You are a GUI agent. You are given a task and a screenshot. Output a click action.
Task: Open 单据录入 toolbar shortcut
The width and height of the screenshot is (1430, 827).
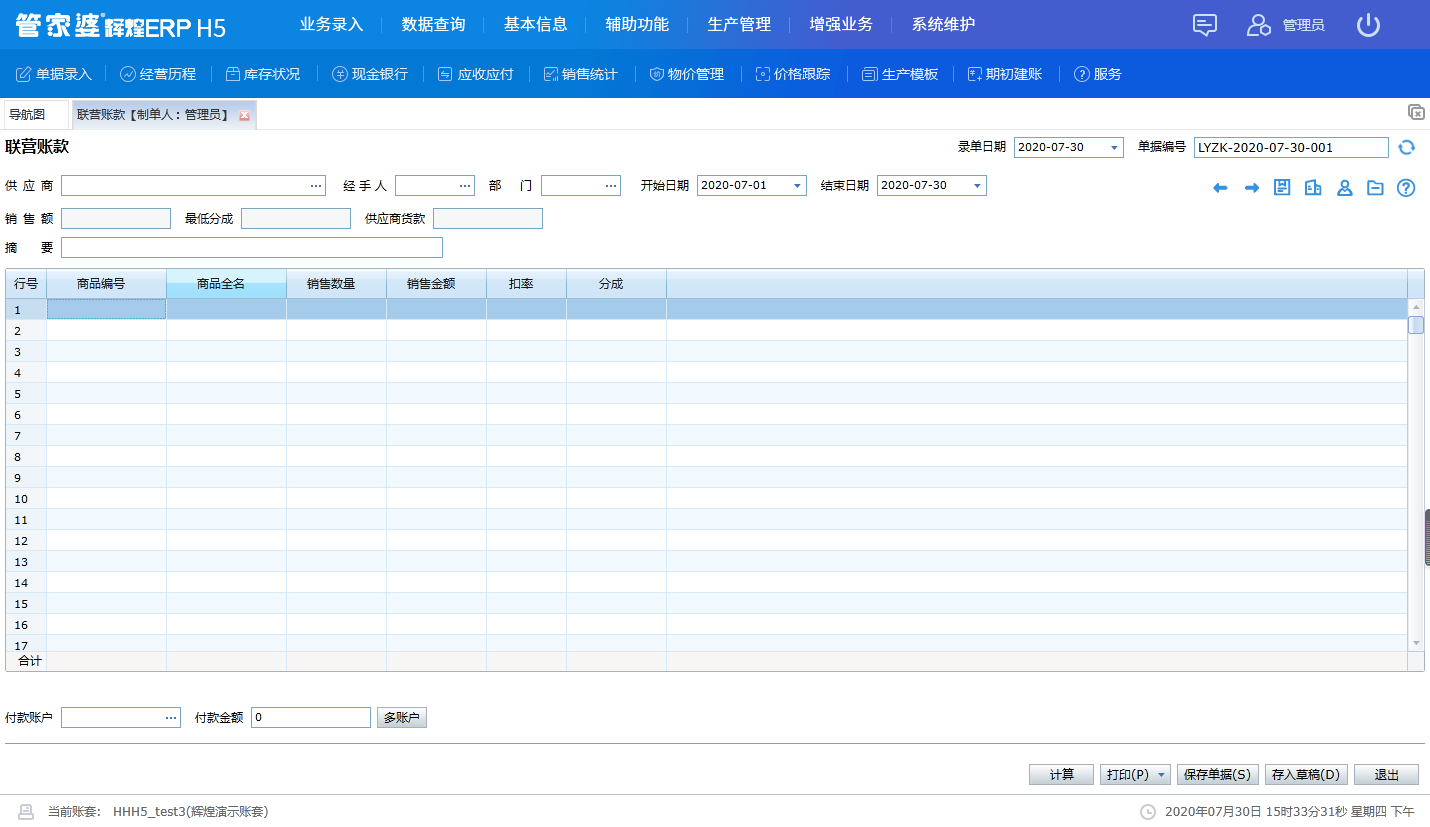[x=54, y=74]
